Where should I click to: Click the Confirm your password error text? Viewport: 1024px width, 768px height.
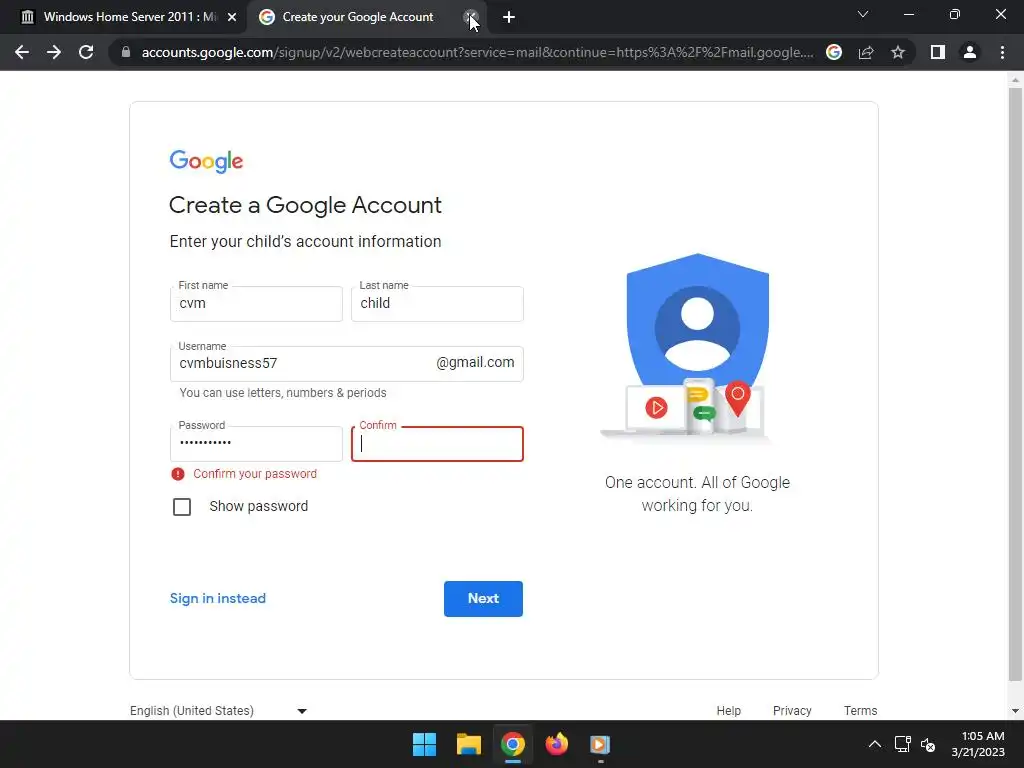(x=255, y=474)
